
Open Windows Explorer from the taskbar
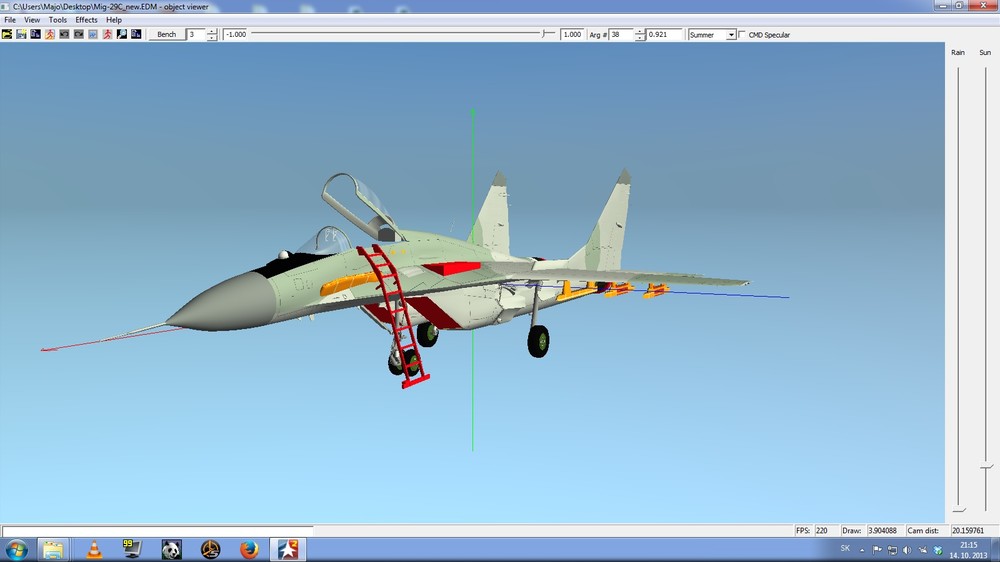(x=54, y=549)
